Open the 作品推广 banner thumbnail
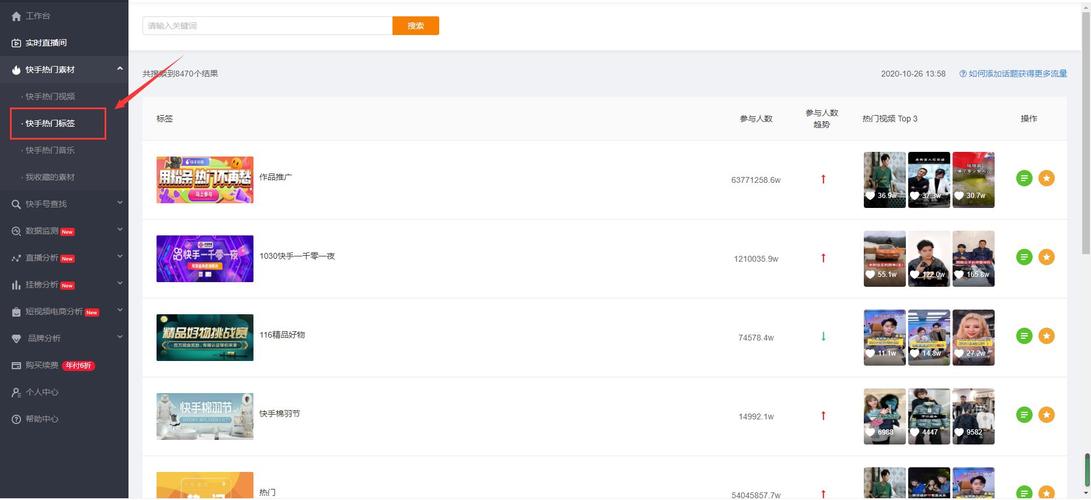The width and height of the screenshot is (1091, 500). coord(205,179)
